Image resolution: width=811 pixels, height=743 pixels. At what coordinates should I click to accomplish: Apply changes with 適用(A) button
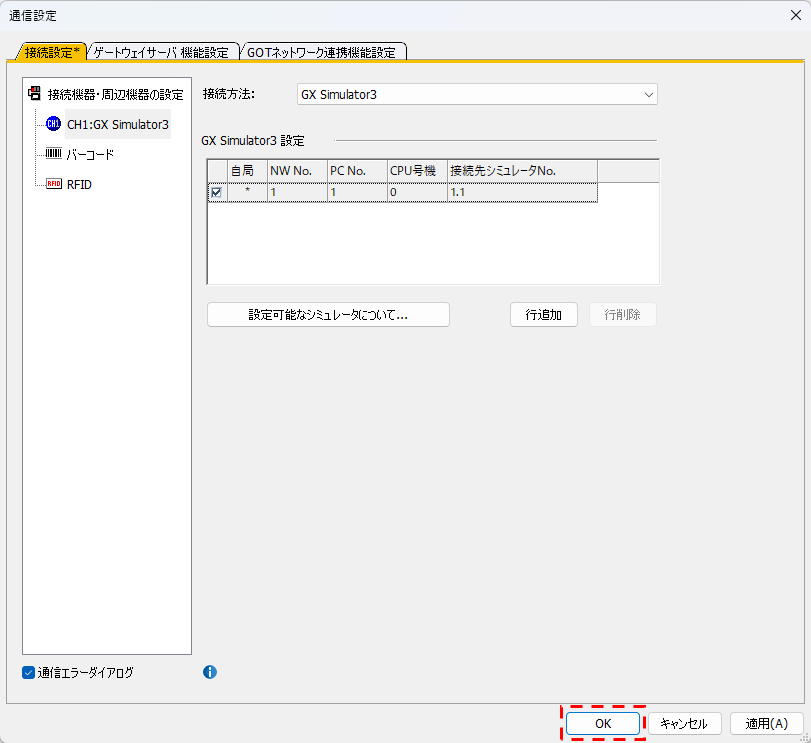pos(766,723)
